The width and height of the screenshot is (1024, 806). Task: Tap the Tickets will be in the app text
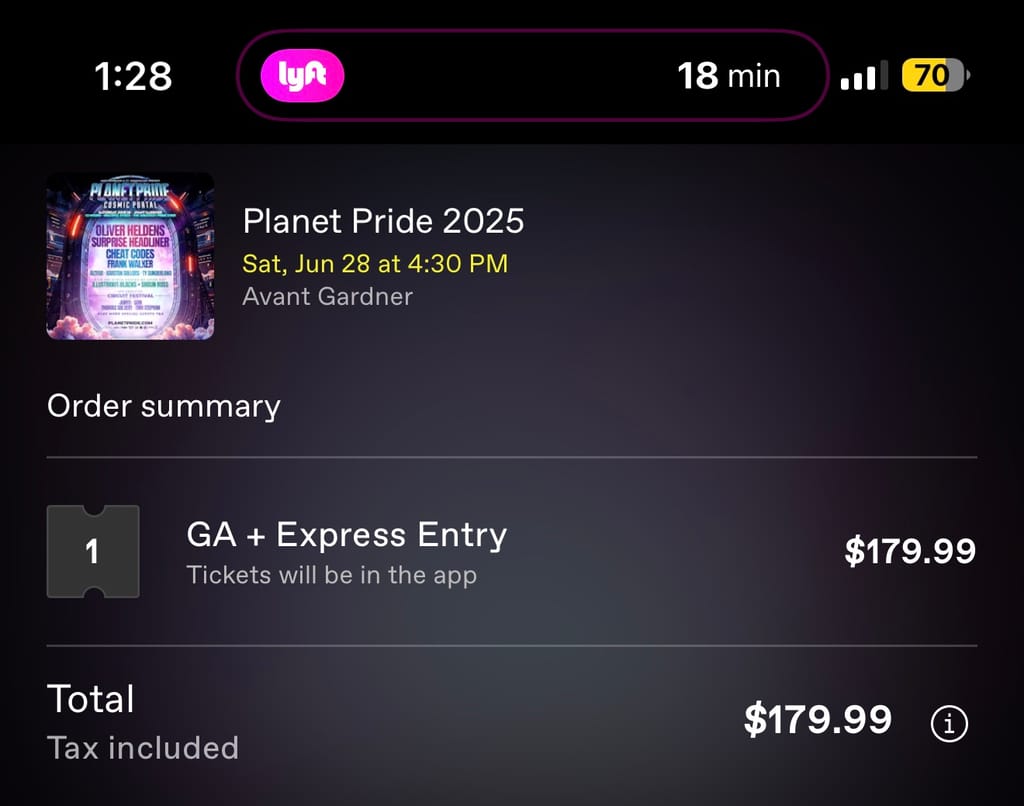(332, 575)
